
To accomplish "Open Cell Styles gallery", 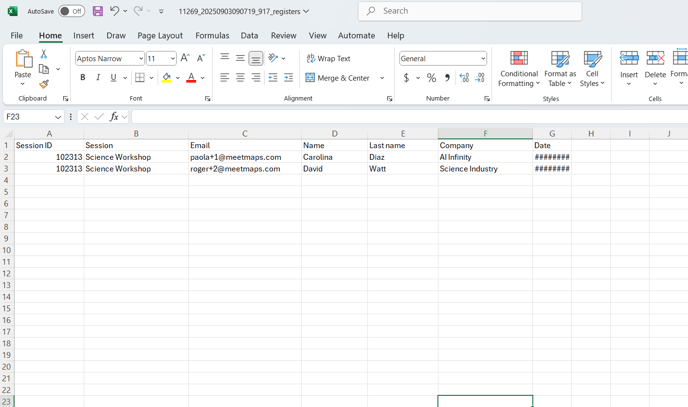I will click(x=592, y=69).
